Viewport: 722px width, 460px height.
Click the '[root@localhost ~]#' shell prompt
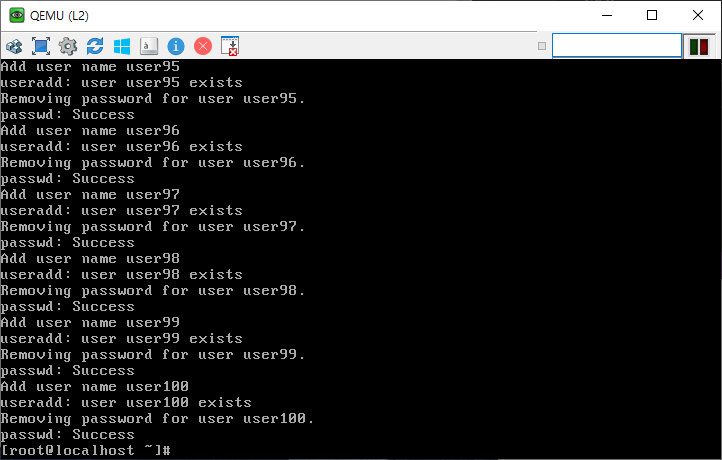coord(86,450)
